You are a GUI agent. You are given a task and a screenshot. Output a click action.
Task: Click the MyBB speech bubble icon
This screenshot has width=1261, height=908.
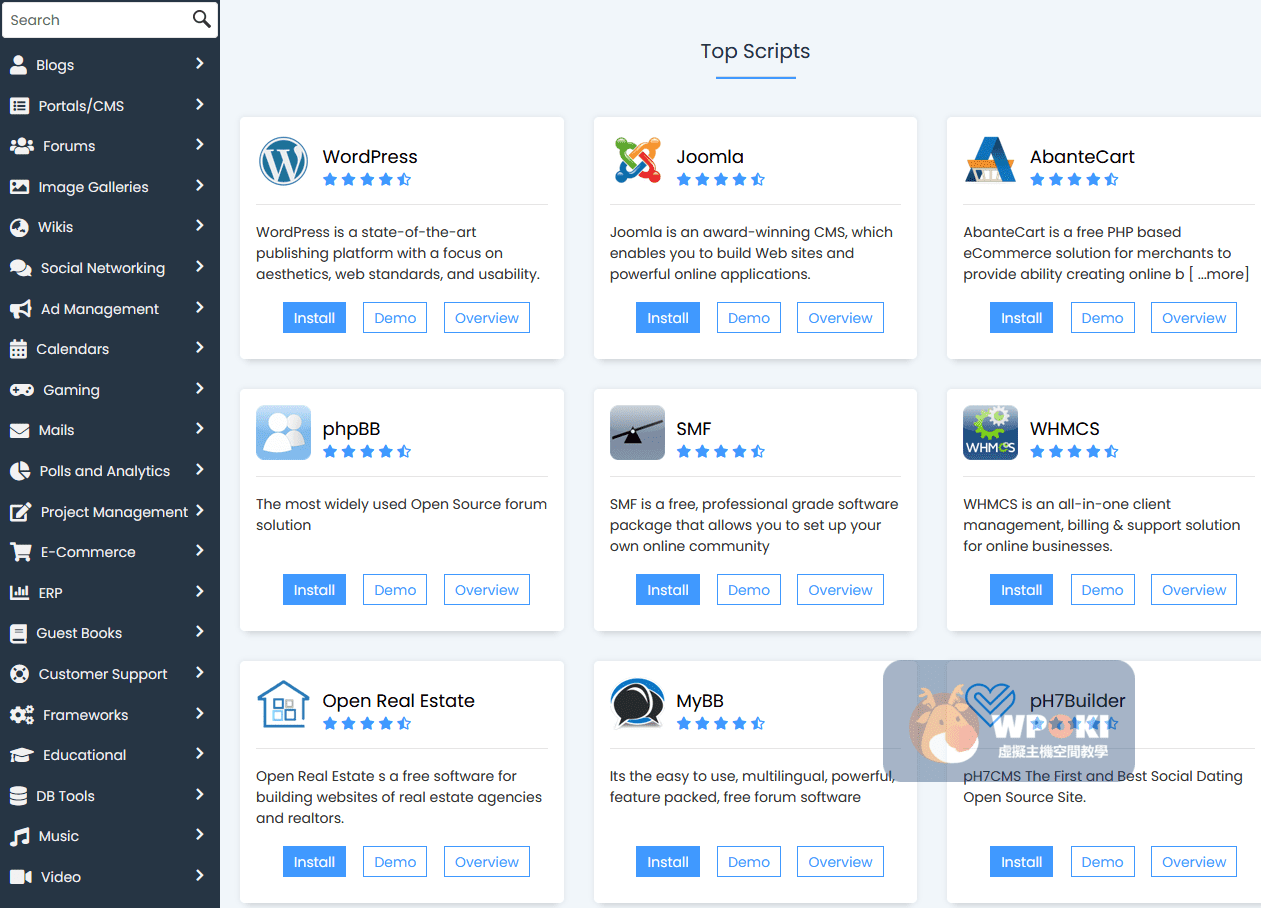click(x=637, y=705)
